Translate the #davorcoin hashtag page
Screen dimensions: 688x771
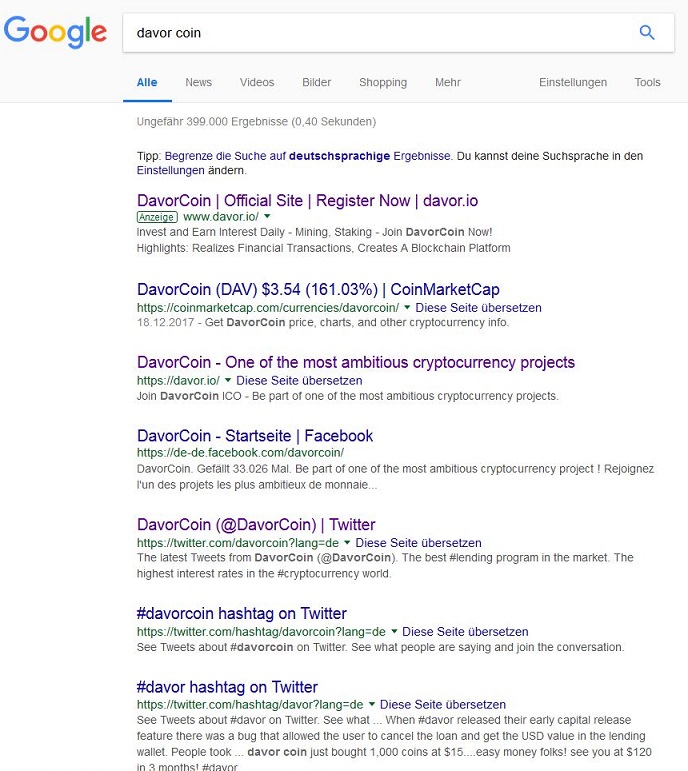(x=465, y=632)
